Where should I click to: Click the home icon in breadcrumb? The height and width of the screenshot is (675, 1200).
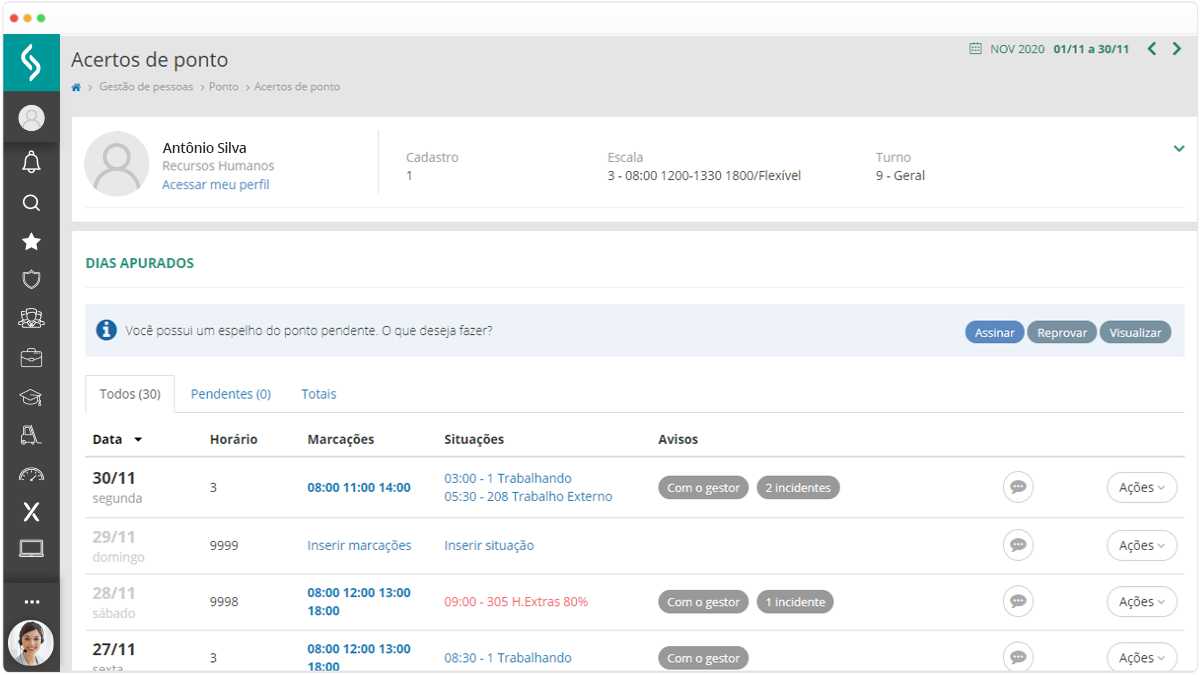tap(76, 87)
